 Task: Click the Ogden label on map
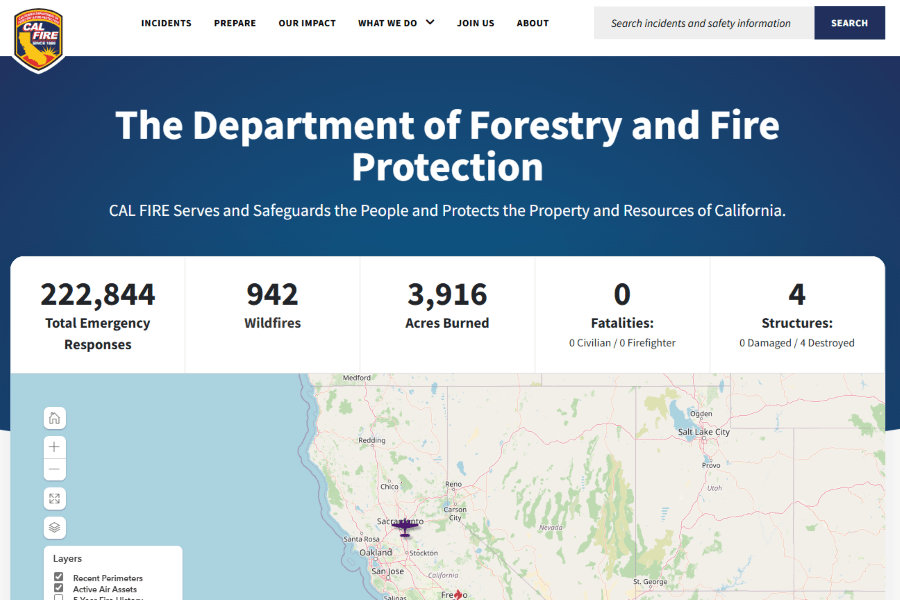pos(701,413)
